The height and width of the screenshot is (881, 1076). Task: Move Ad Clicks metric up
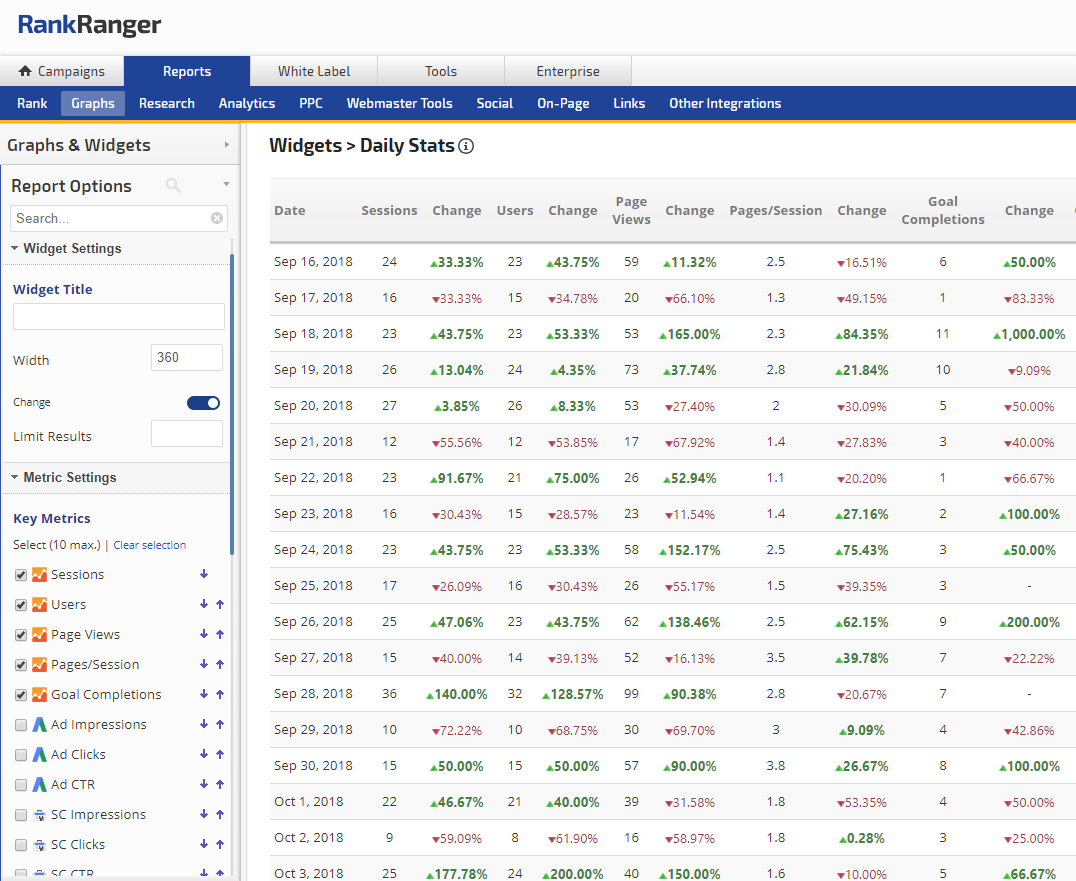(220, 754)
